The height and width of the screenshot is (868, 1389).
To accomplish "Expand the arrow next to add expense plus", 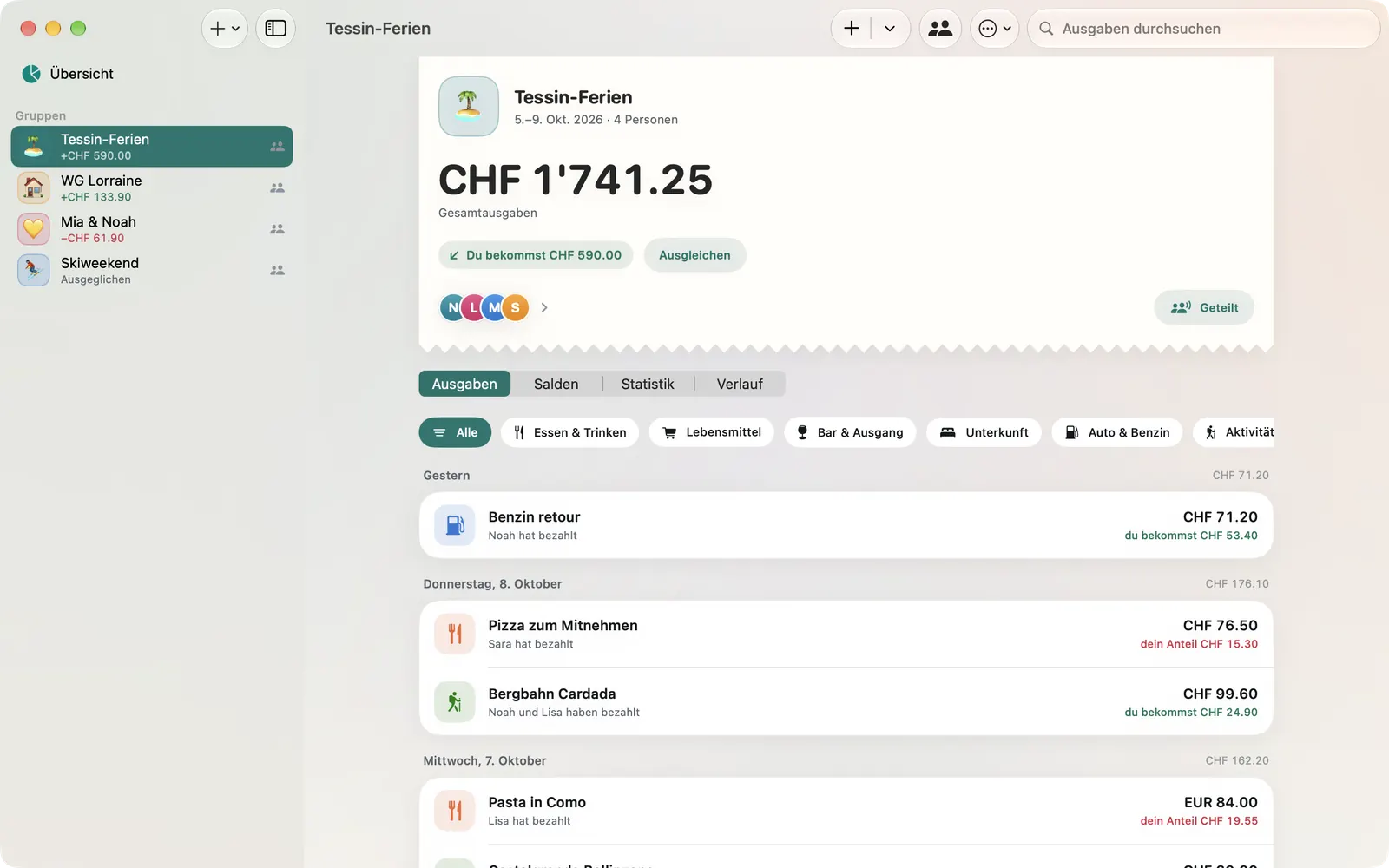I will click(x=890, y=29).
